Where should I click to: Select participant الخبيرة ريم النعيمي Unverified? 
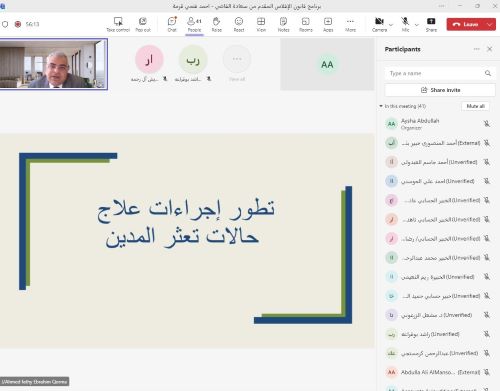coord(438,277)
